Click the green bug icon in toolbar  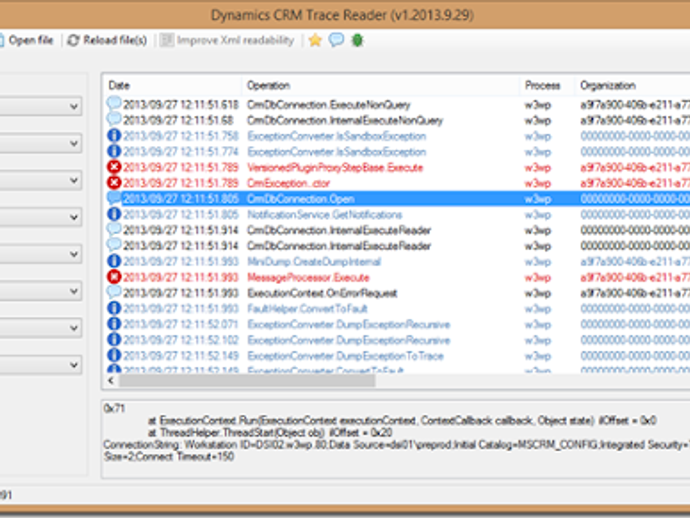(x=357, y=40)
